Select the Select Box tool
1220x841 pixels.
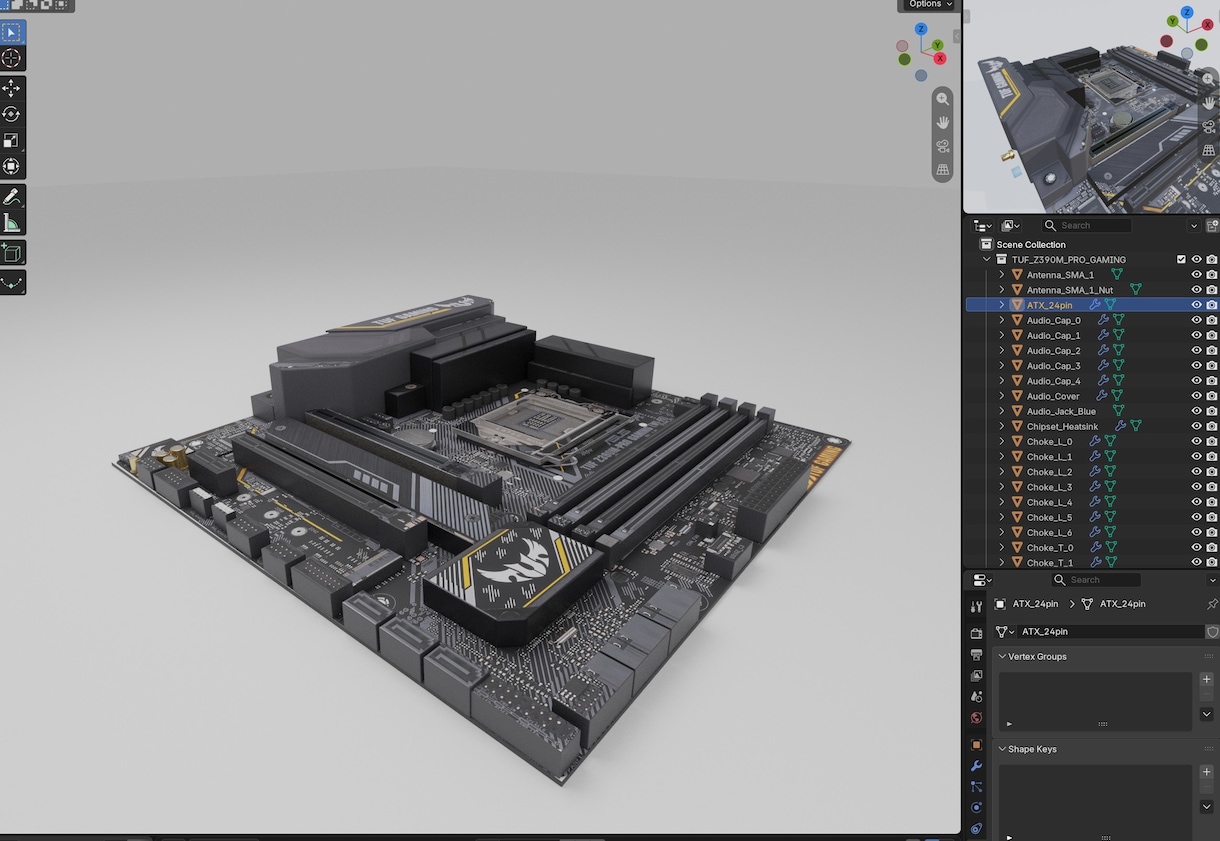coord(12,33)
